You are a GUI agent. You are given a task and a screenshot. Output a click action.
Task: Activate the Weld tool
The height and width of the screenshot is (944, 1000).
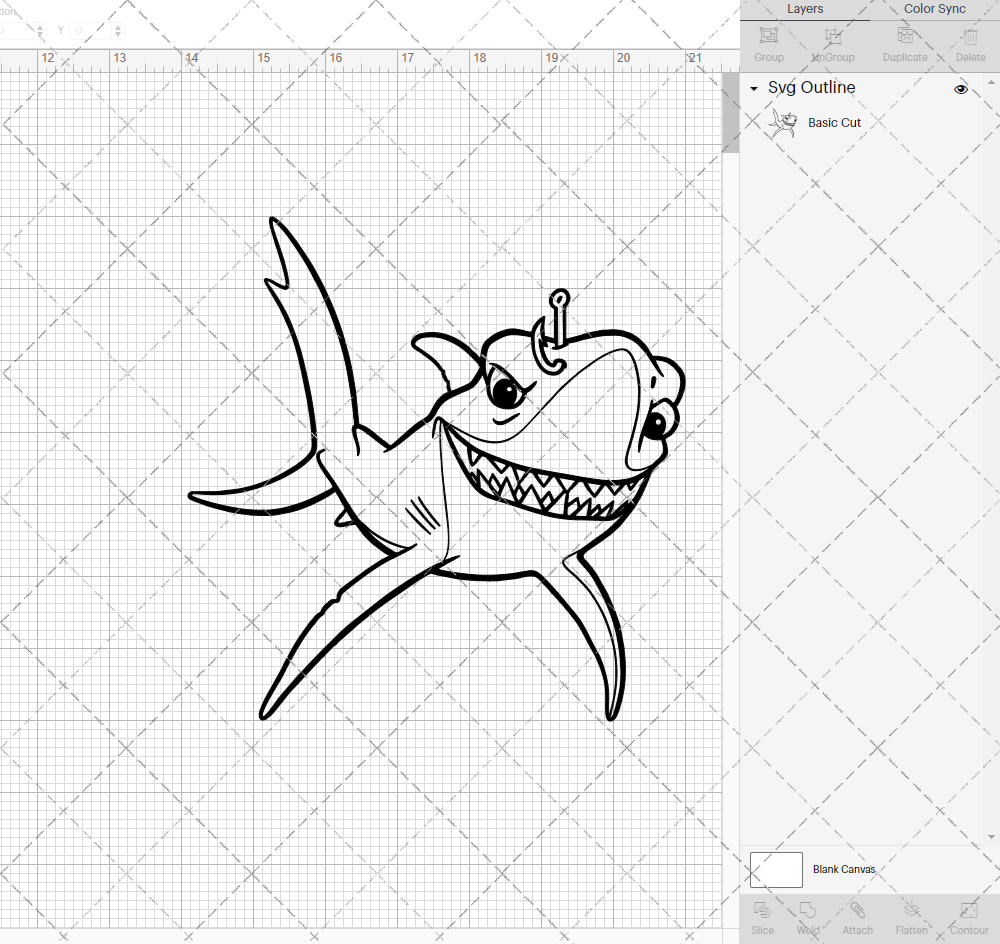pos(807,916)
